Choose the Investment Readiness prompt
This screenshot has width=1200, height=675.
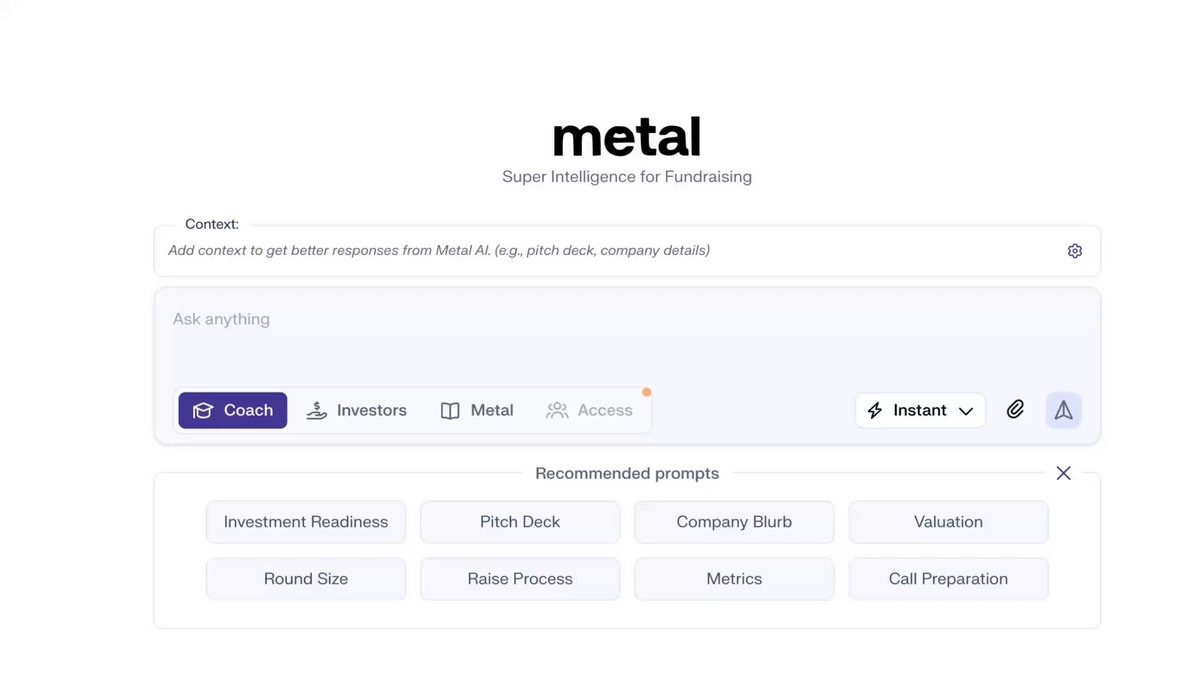click(306, 522)
